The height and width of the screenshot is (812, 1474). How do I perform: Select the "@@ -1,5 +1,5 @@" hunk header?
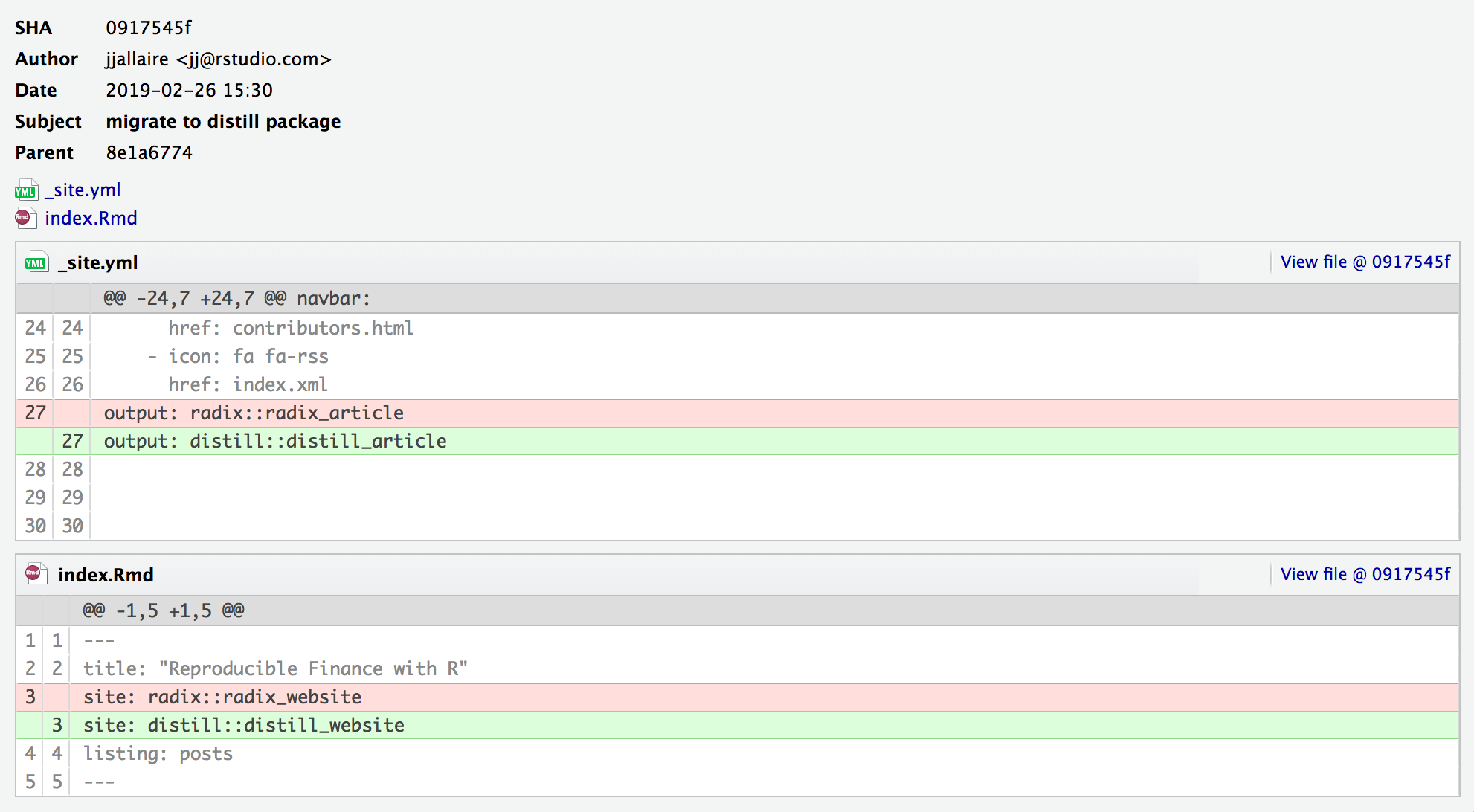[164, 610]
